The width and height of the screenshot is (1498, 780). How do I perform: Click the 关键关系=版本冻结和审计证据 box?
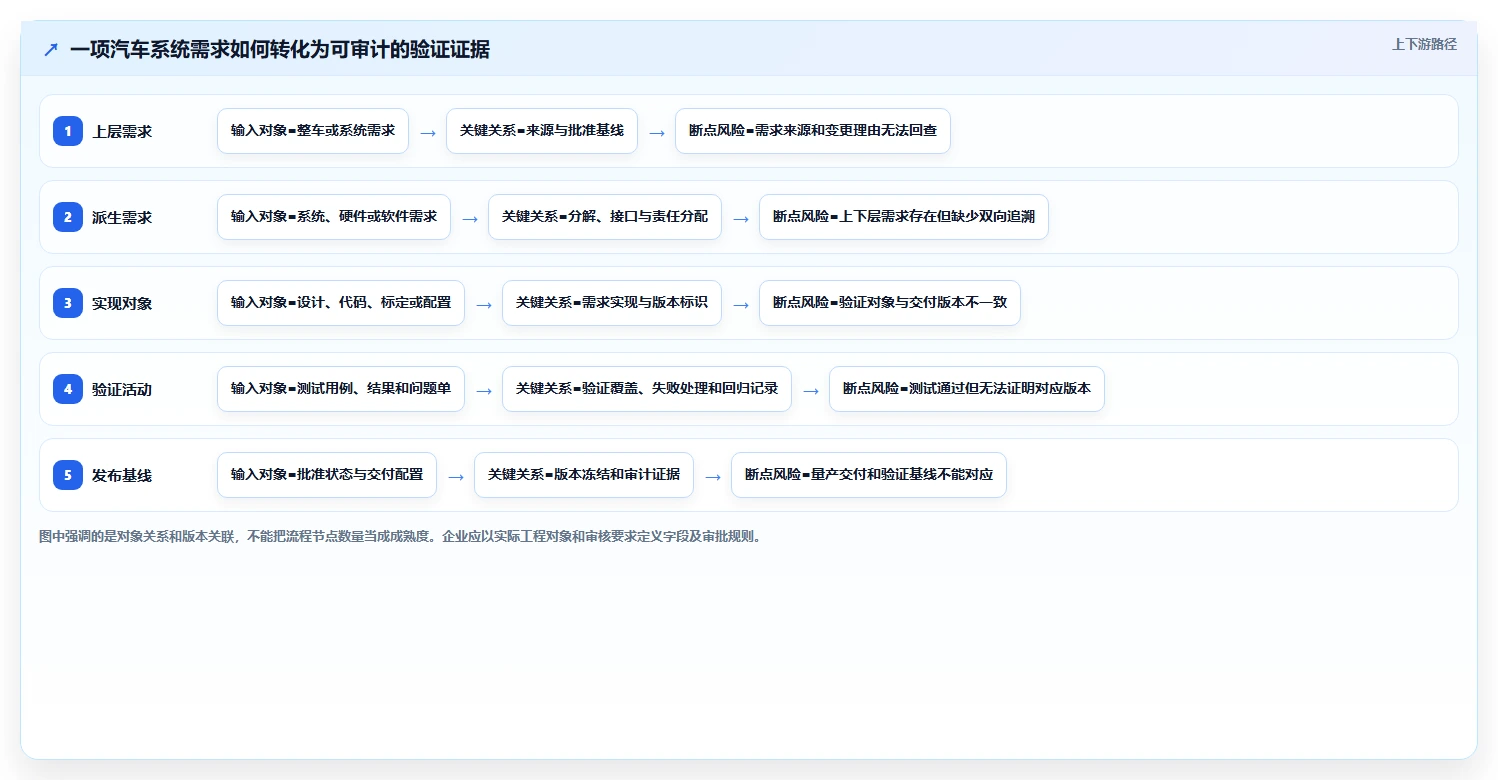click(584, 475)
